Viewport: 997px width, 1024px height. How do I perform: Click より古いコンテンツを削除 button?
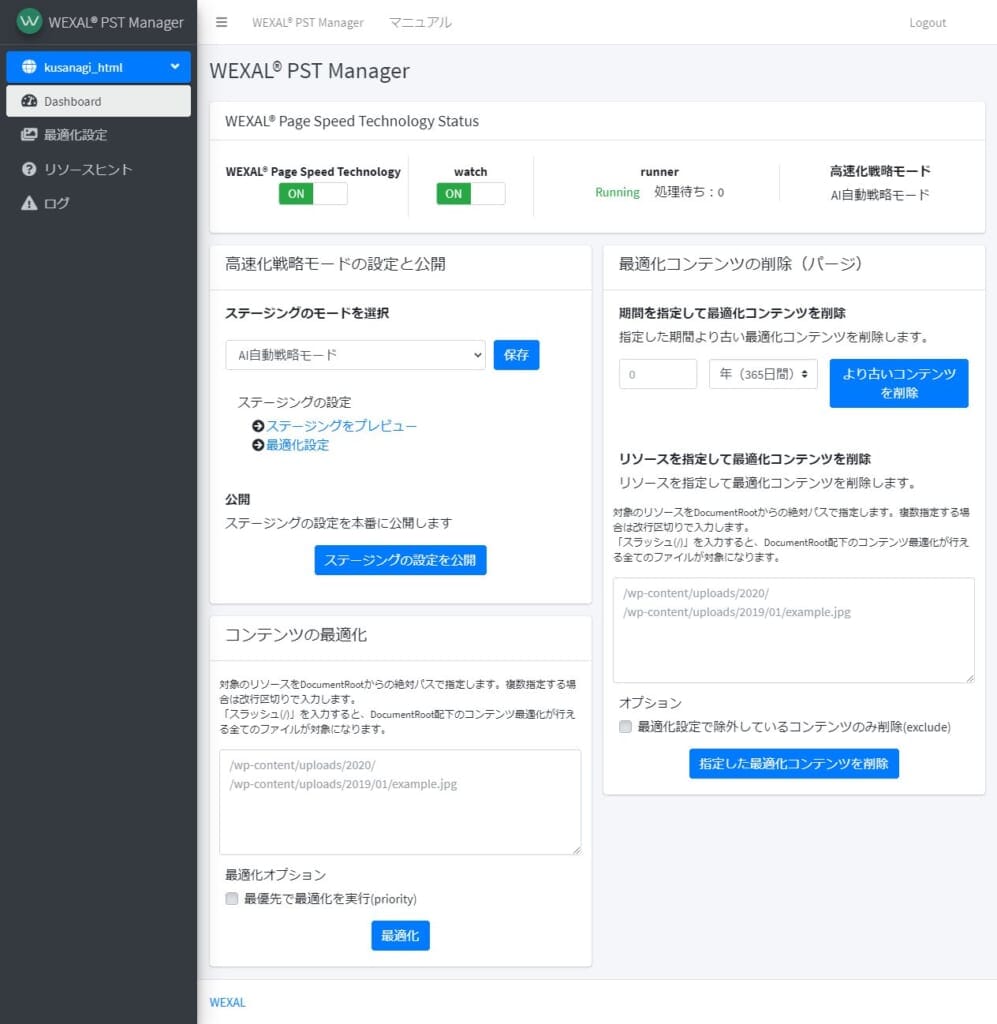pos(899,383)
